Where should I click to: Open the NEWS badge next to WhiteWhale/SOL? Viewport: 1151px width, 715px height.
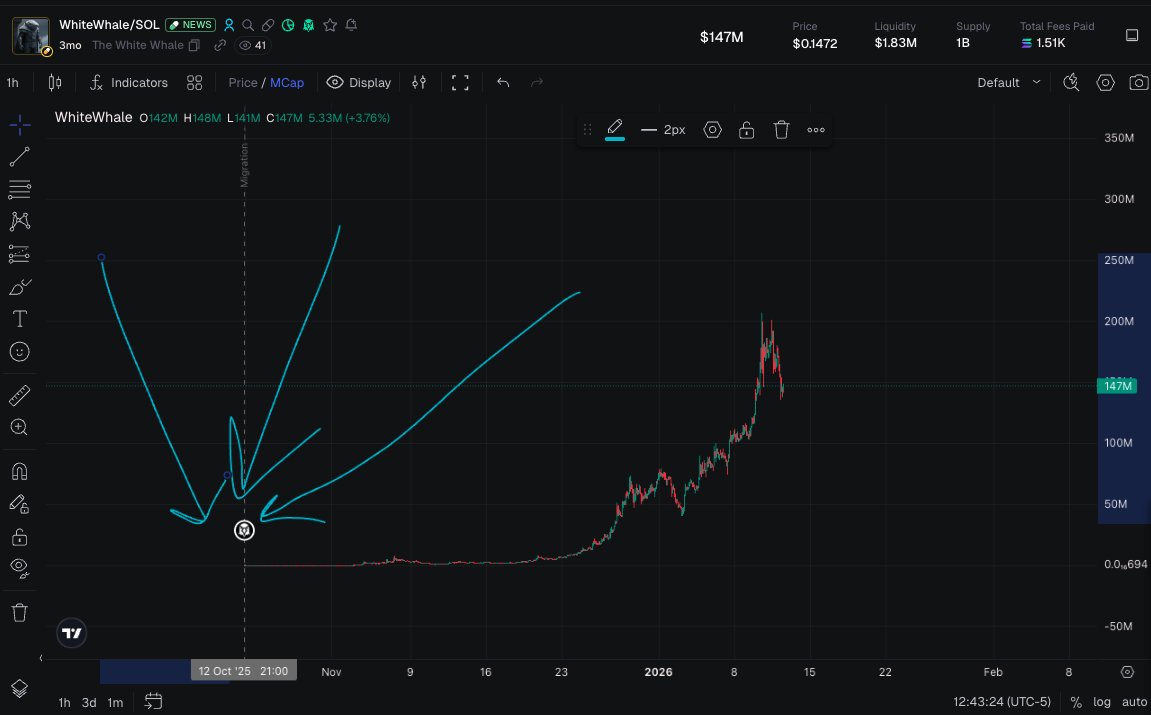(x=191, y=25)
